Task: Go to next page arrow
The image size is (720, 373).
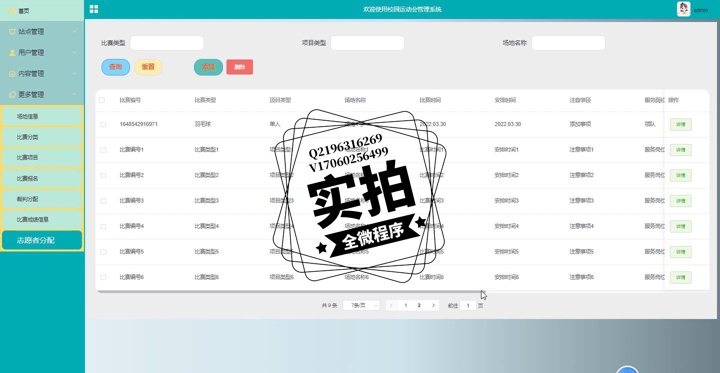Action: coord(433,305)
